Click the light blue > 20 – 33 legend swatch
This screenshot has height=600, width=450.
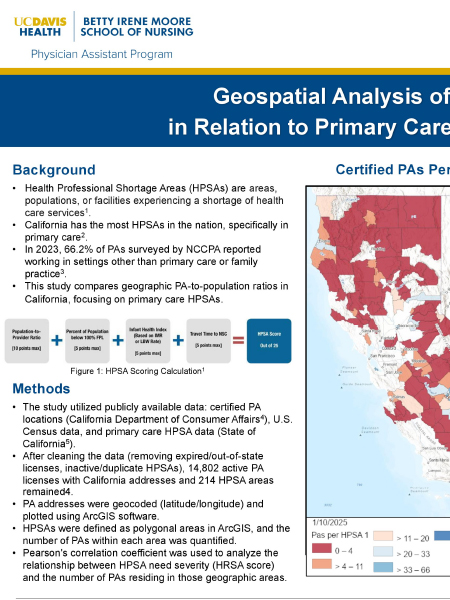(x=383, y=551)
